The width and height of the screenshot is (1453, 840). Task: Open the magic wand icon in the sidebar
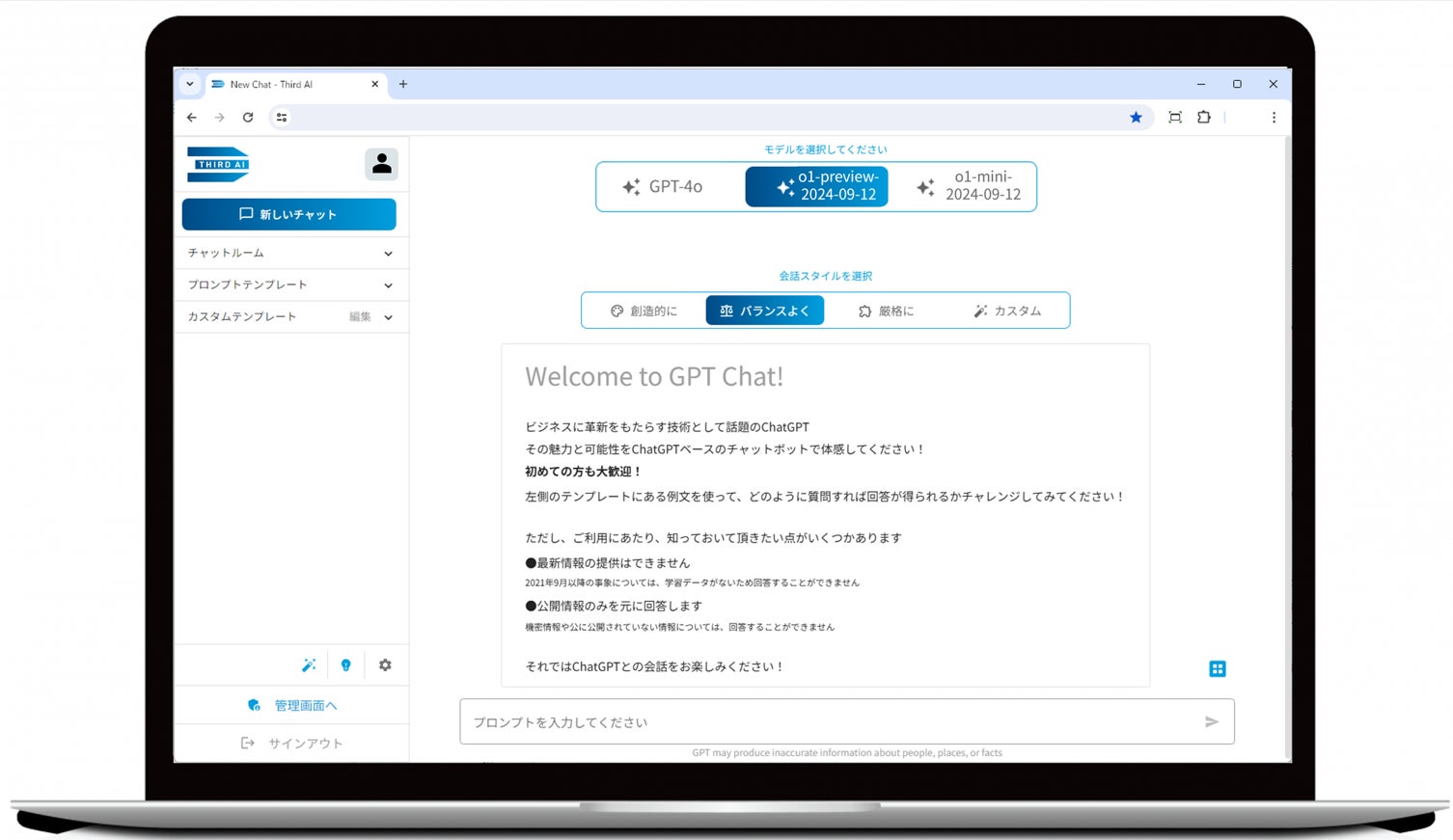click(x=309, y=664)
